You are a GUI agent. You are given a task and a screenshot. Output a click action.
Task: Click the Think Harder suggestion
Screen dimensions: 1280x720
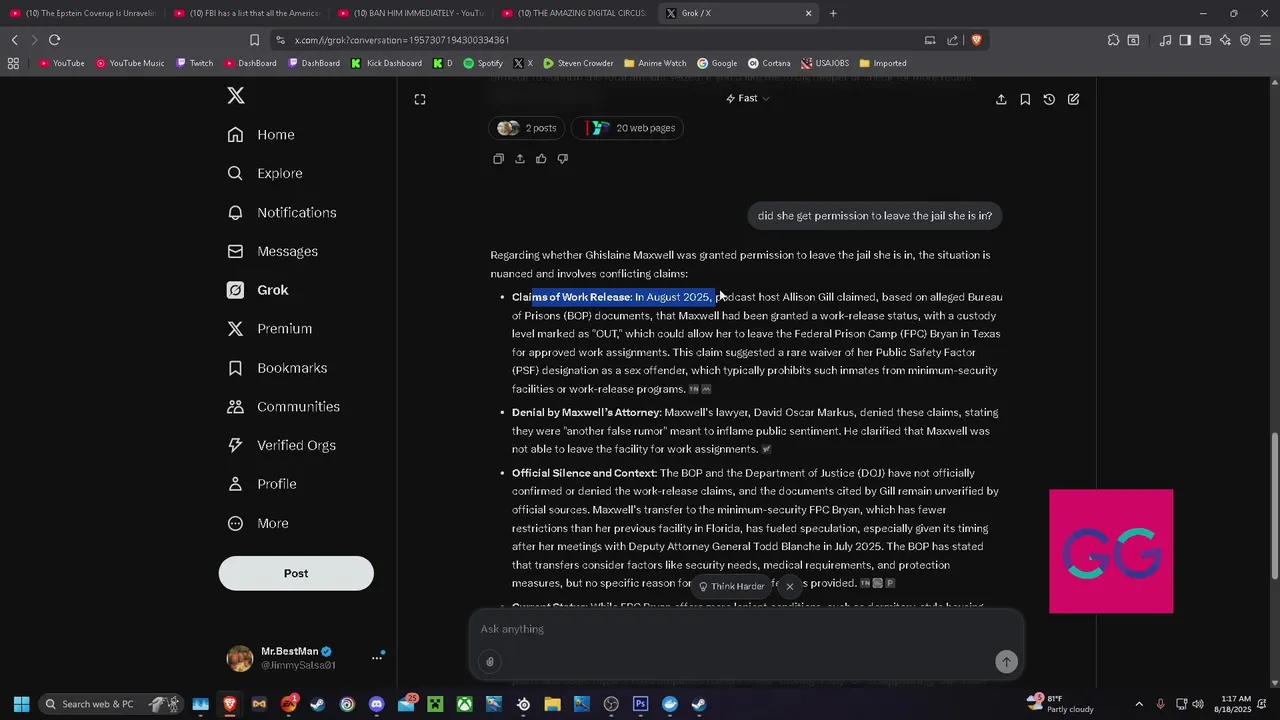(731, 586)
